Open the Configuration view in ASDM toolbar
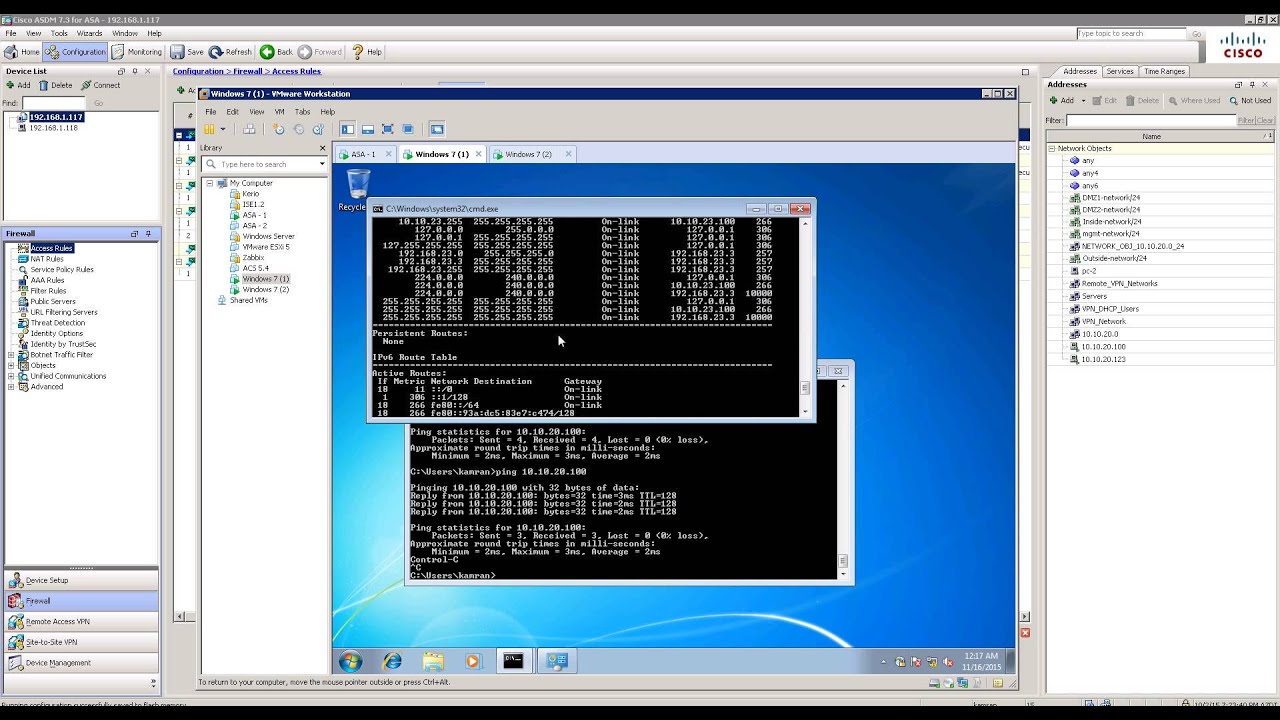This screenshot has width=1280, height=720. tap(75, 52)
